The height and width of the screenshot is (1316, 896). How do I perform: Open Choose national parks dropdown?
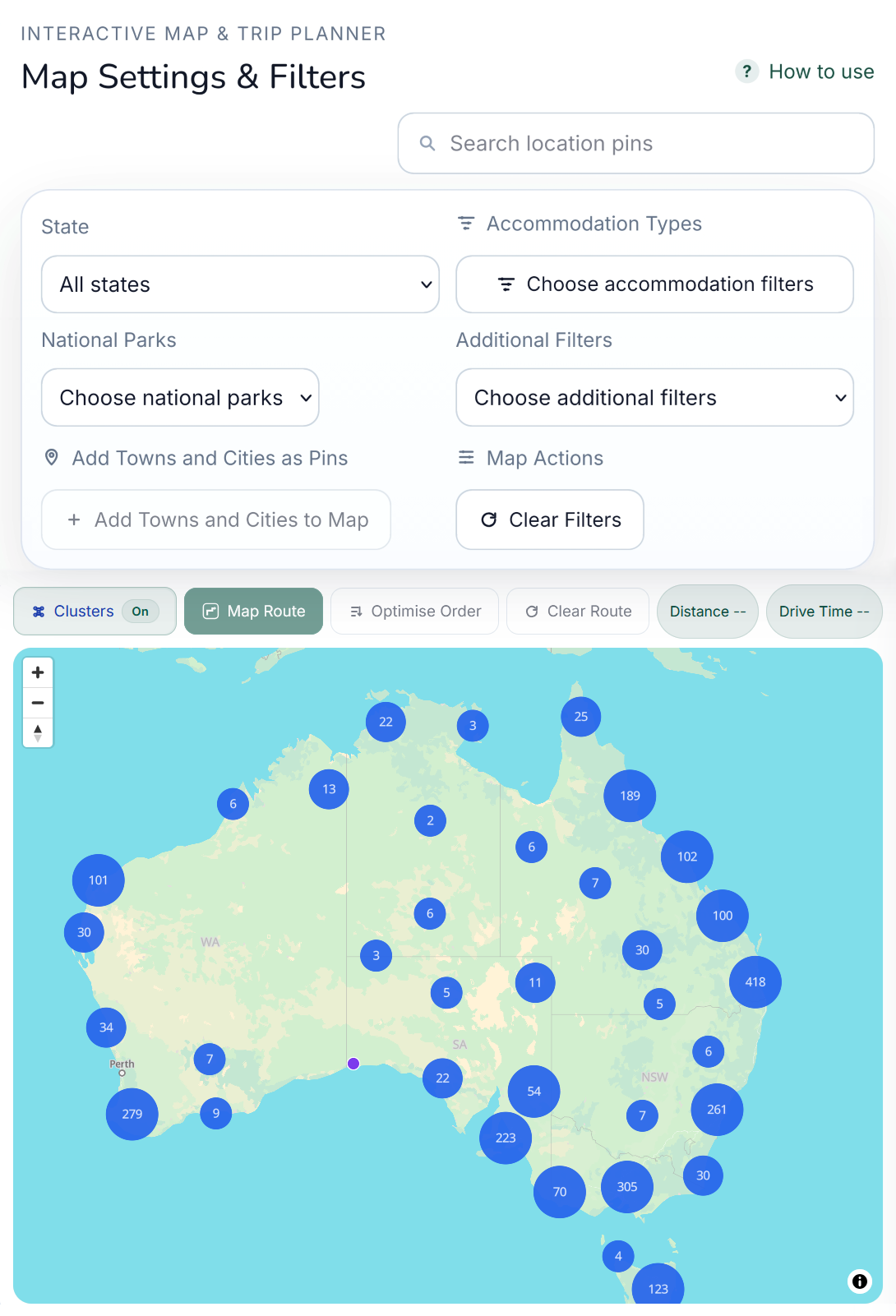(180, 397)
